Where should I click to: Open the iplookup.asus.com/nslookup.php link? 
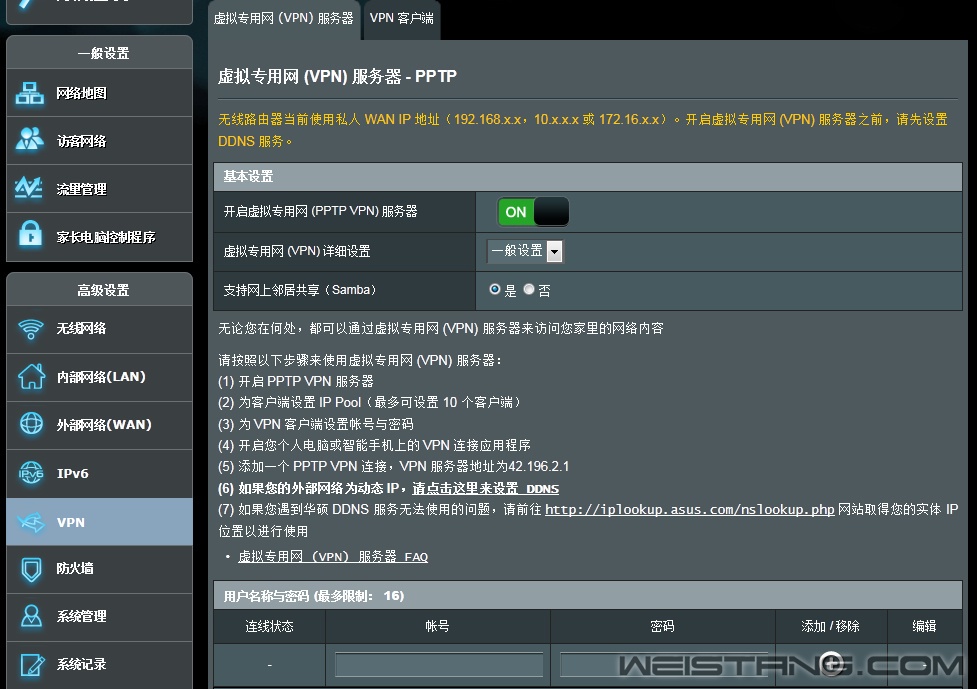690,510
